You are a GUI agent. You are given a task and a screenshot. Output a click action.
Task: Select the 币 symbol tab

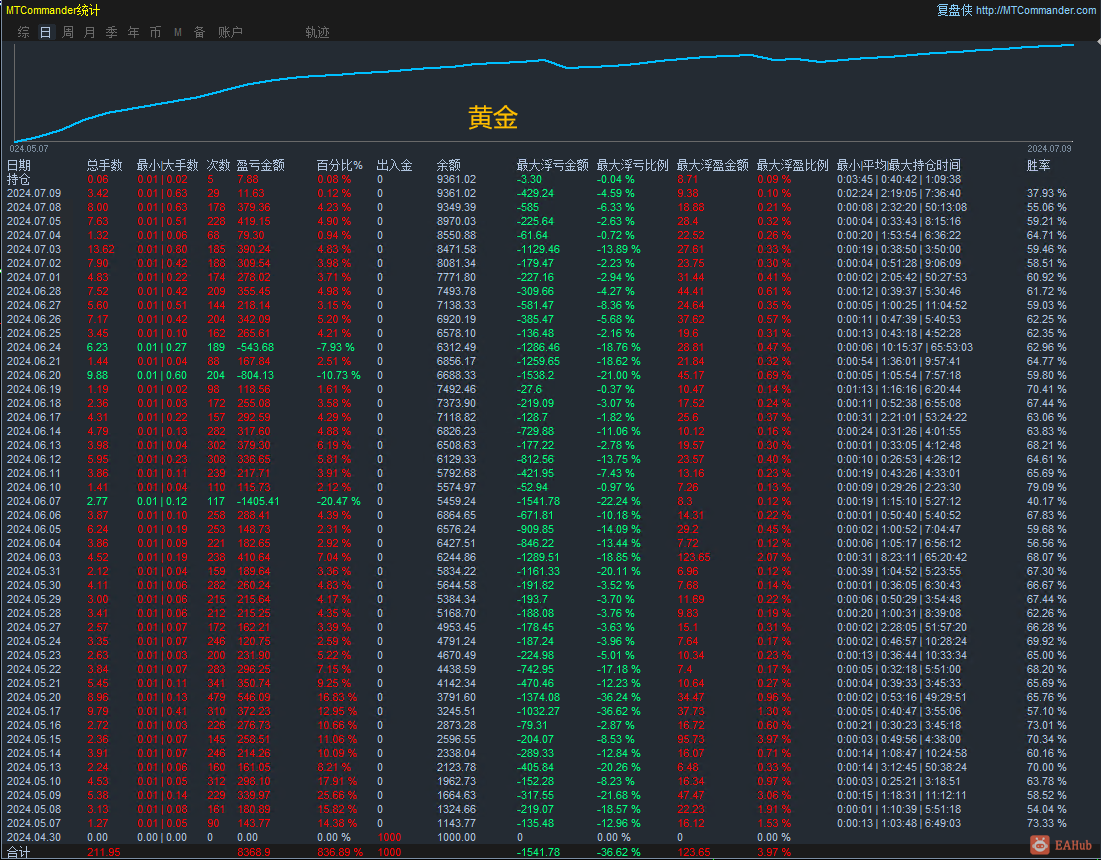[x=156, y=32]
